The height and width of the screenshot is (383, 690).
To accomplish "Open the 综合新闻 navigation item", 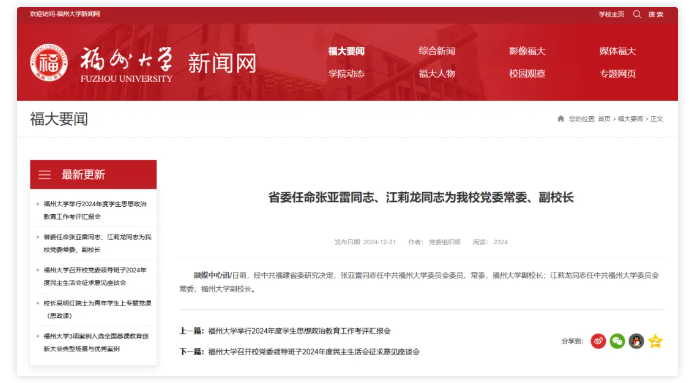I will click(x=437, y=51).
